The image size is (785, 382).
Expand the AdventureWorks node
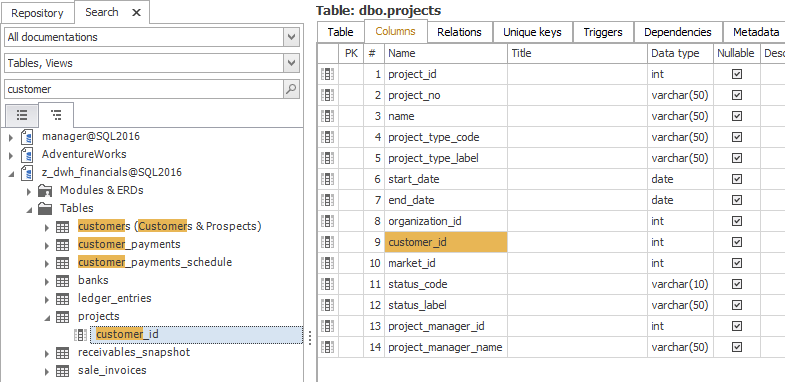point(11,155)
